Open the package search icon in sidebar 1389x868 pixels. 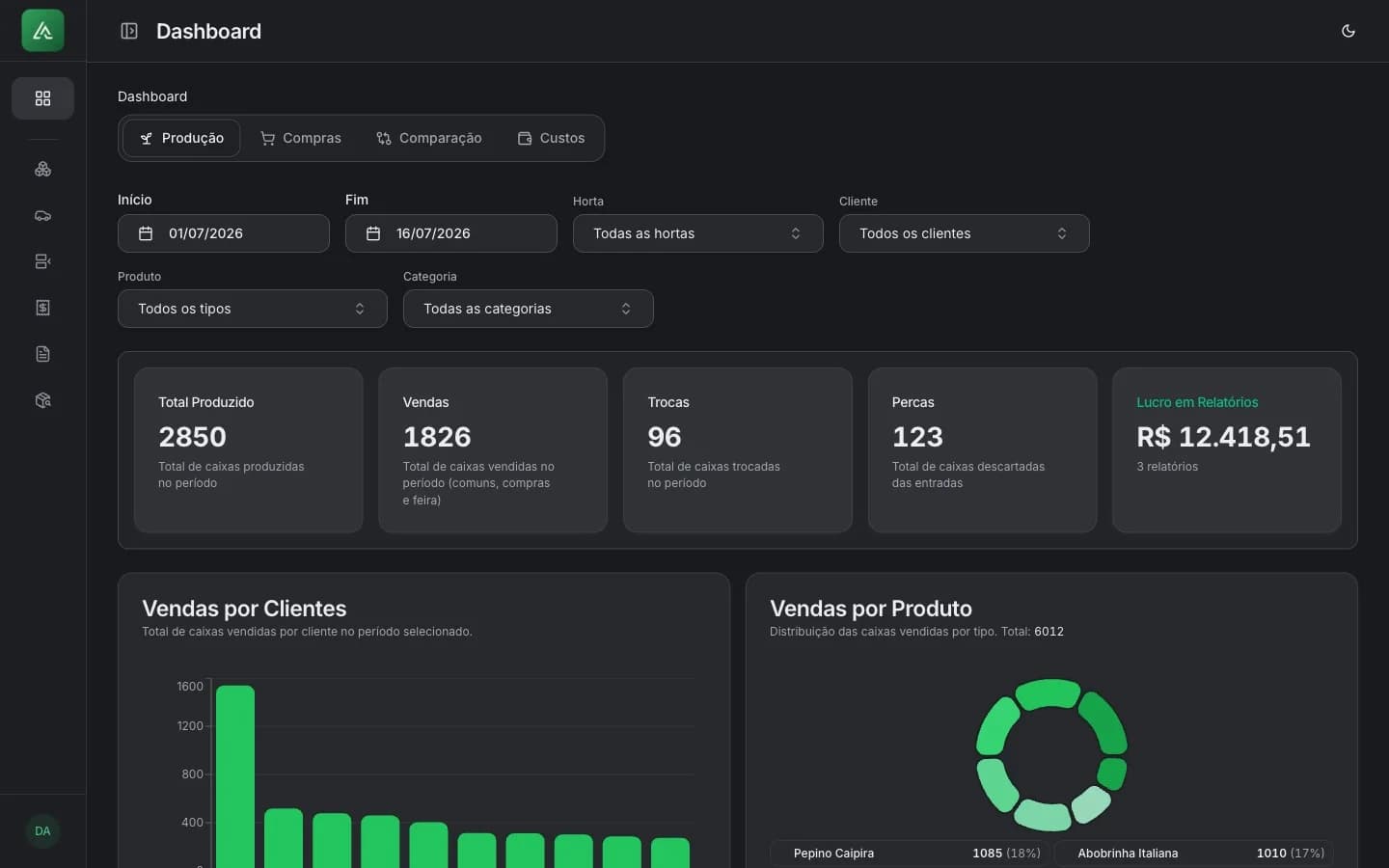pos(42,400)
